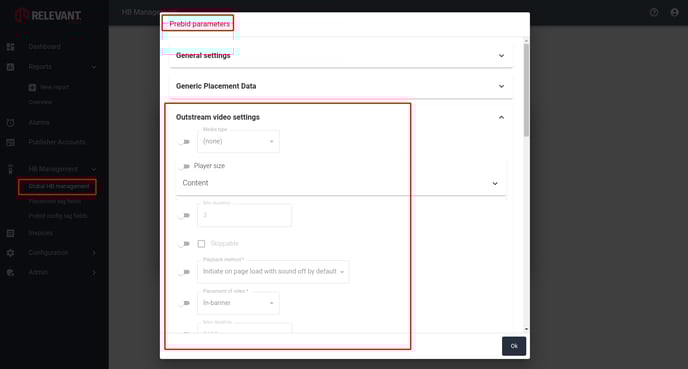
Task: Click the Publisher Accounts icon
Action: (11, 142)
